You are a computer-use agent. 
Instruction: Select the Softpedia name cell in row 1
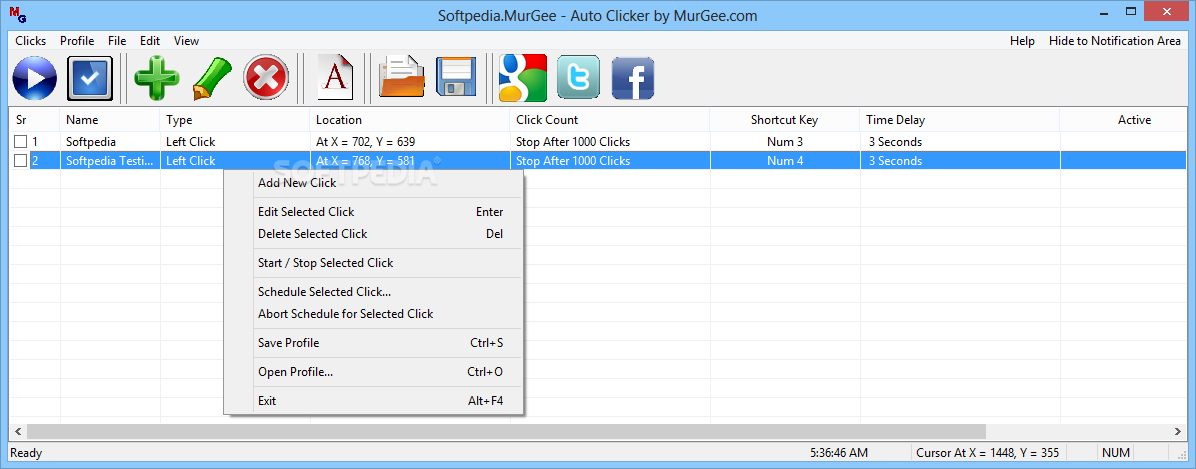(110, 142)
